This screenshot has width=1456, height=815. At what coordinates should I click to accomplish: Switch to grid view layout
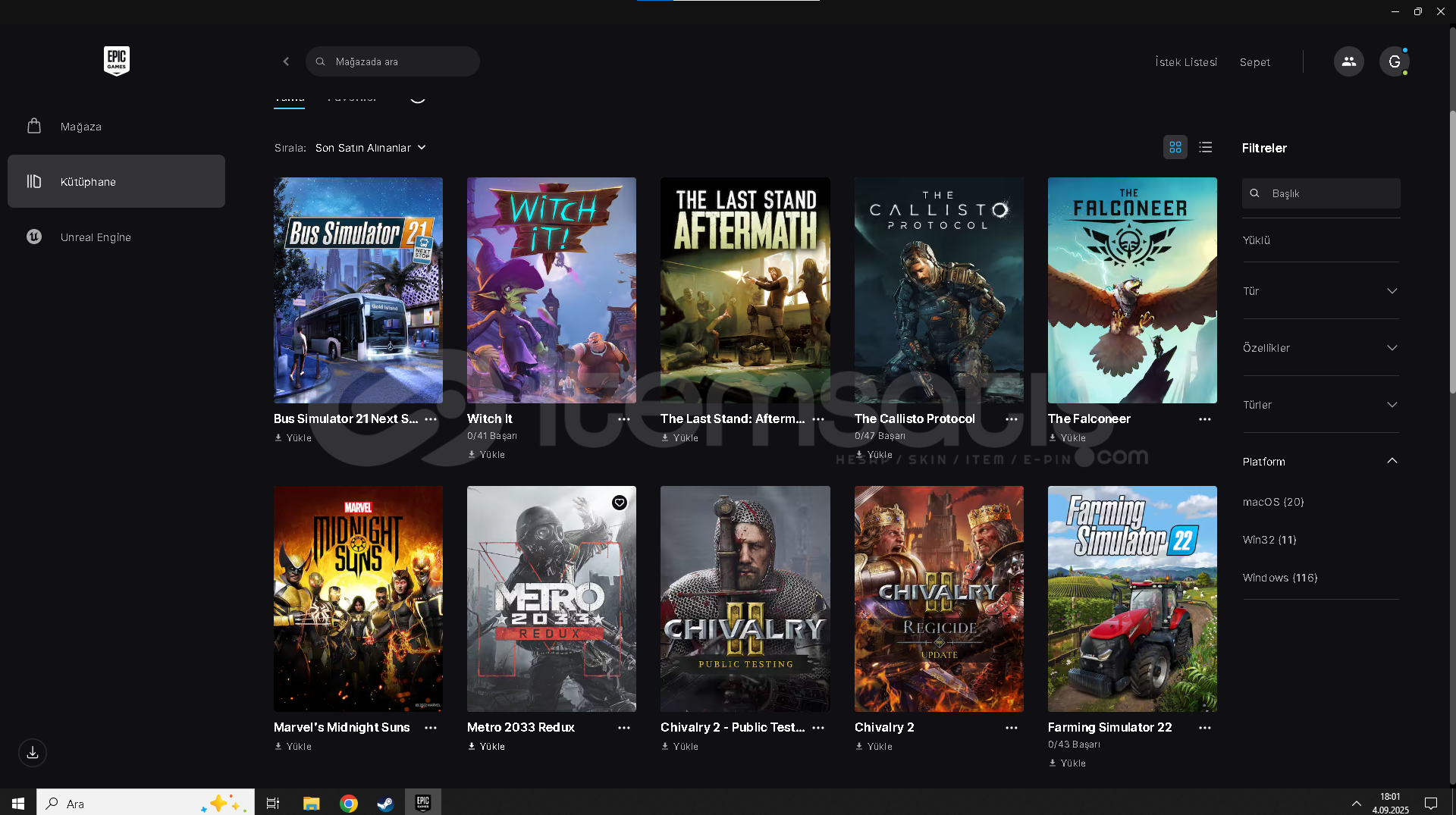click(x=1175, y=147)
